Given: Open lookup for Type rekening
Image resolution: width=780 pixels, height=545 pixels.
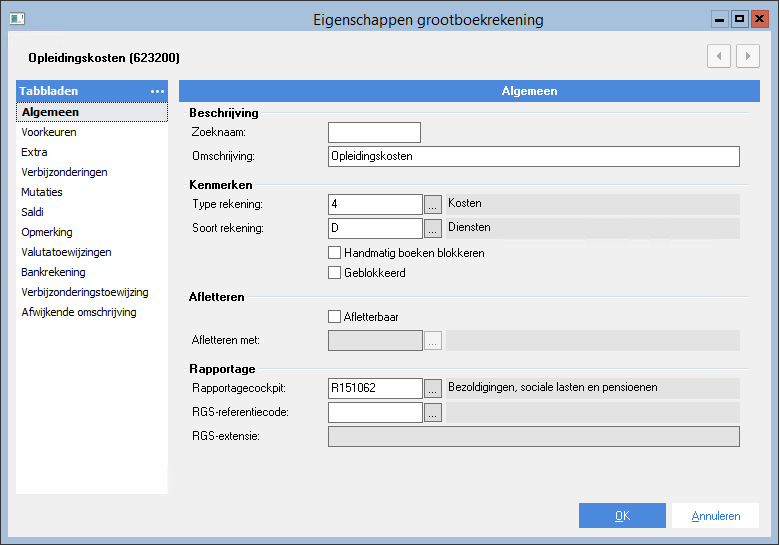Looking at the screenshot, I should point(433,204).
